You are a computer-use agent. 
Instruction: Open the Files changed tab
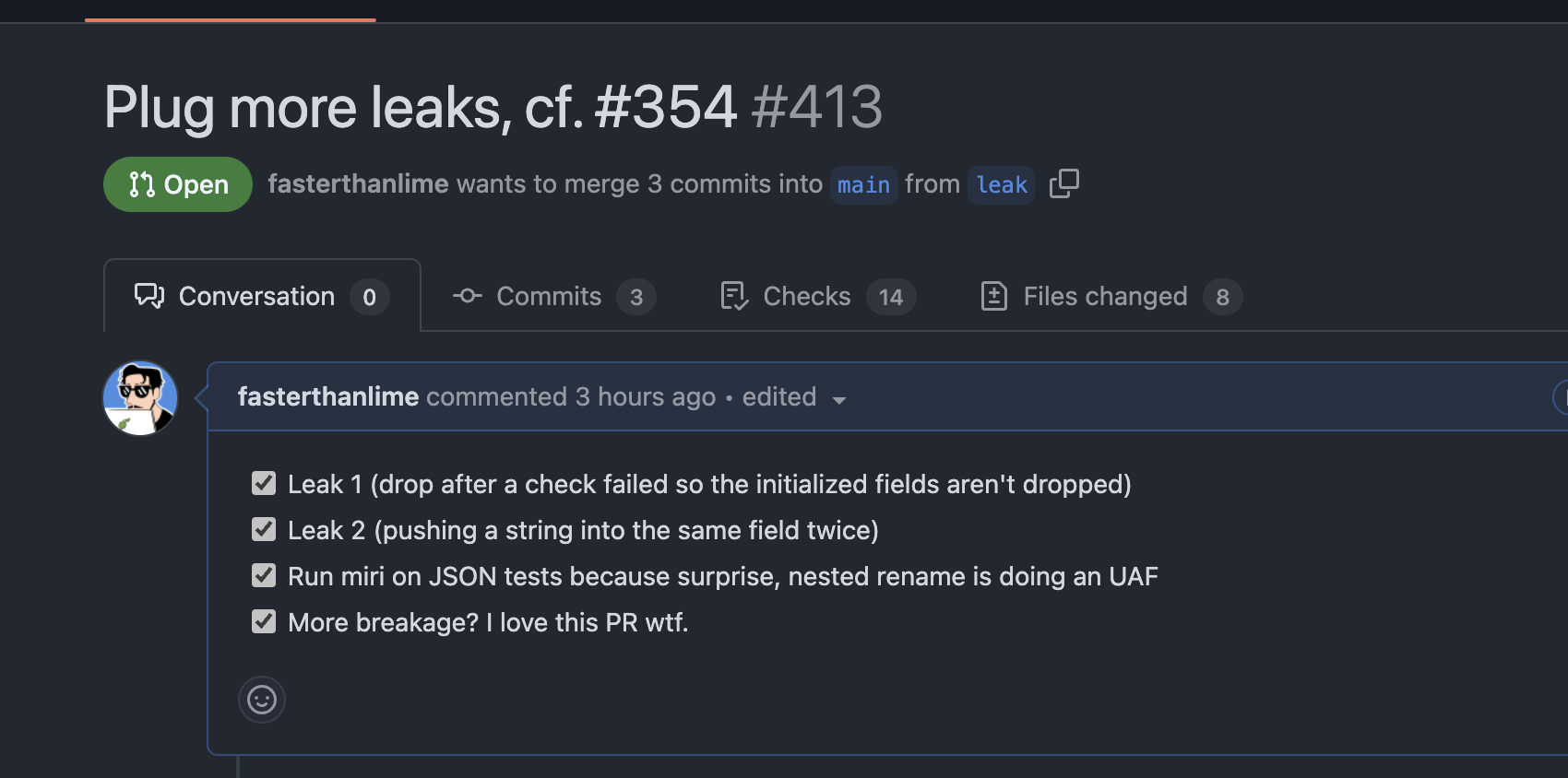(x=1105, y=296)
